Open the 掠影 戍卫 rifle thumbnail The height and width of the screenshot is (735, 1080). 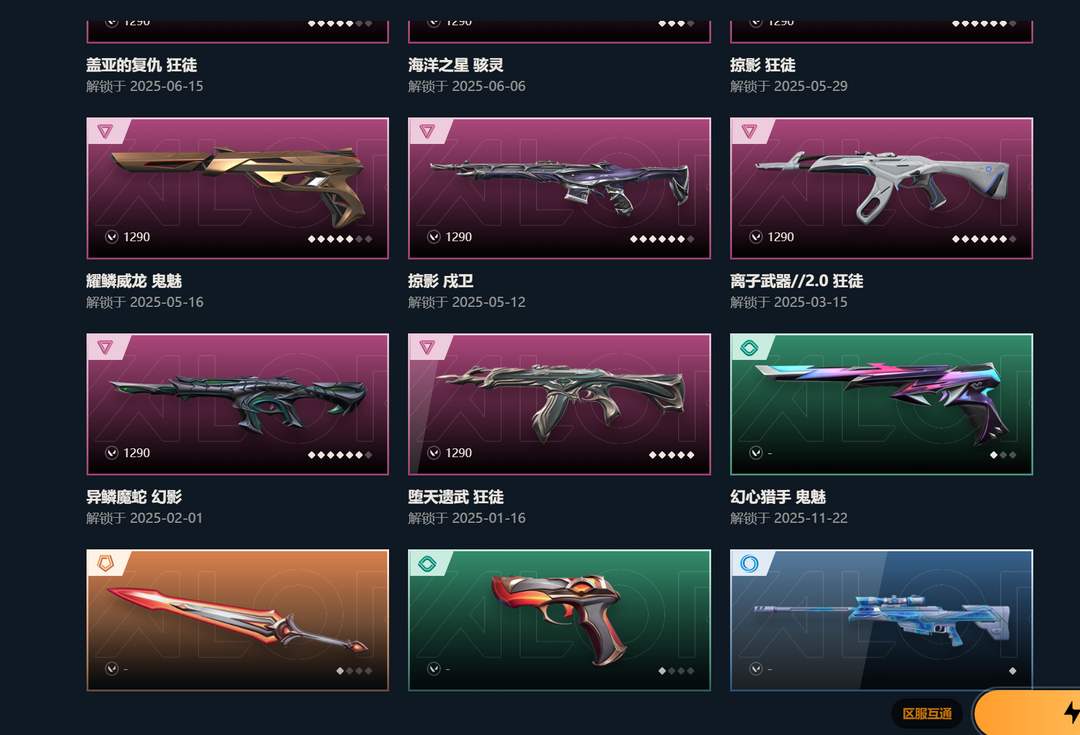click(x=559, y=189)
